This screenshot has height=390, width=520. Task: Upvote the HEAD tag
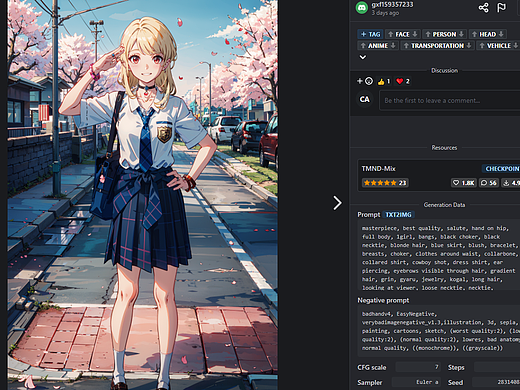tap(474, 34)
